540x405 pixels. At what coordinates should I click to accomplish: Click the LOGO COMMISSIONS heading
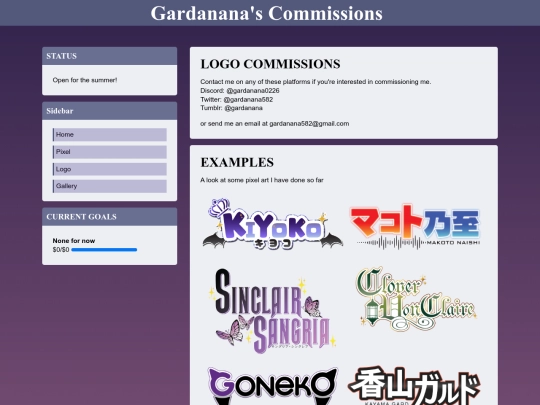(270, 64)
